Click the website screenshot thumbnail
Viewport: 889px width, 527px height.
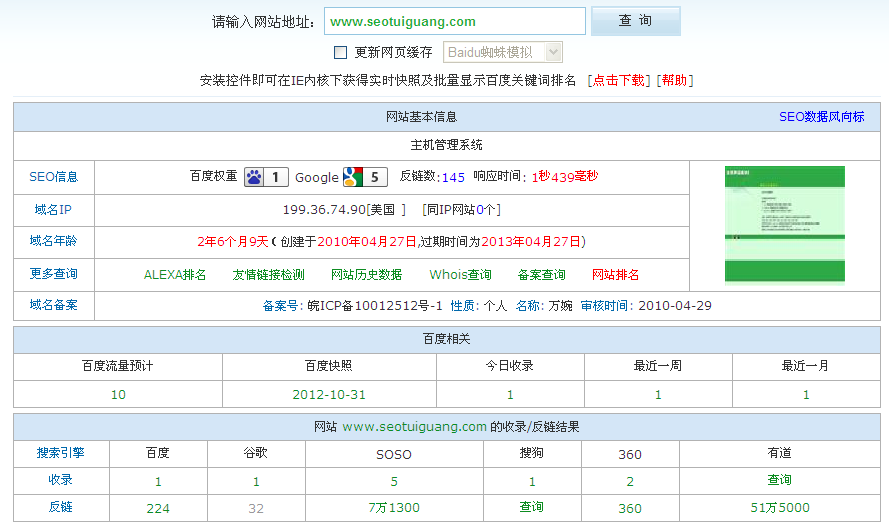[x=784, y=225]
